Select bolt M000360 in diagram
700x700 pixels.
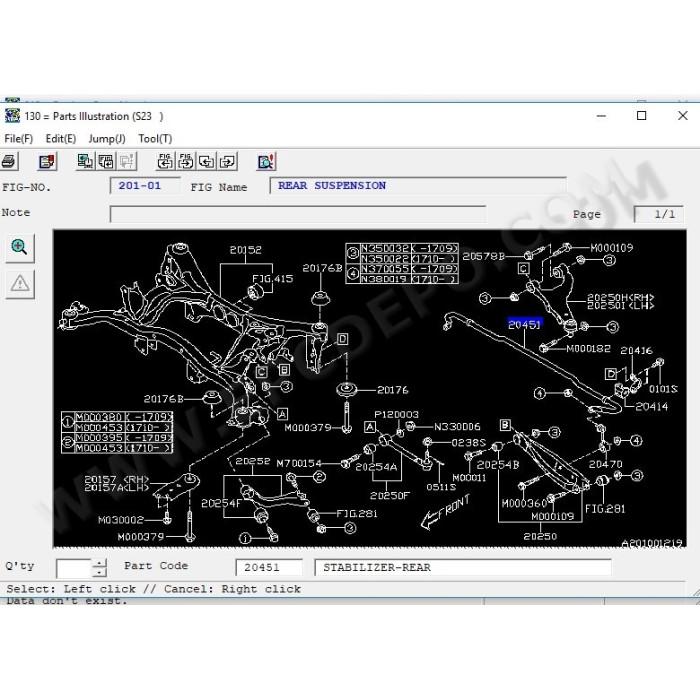pyautogui.click(x=524, y=504)
